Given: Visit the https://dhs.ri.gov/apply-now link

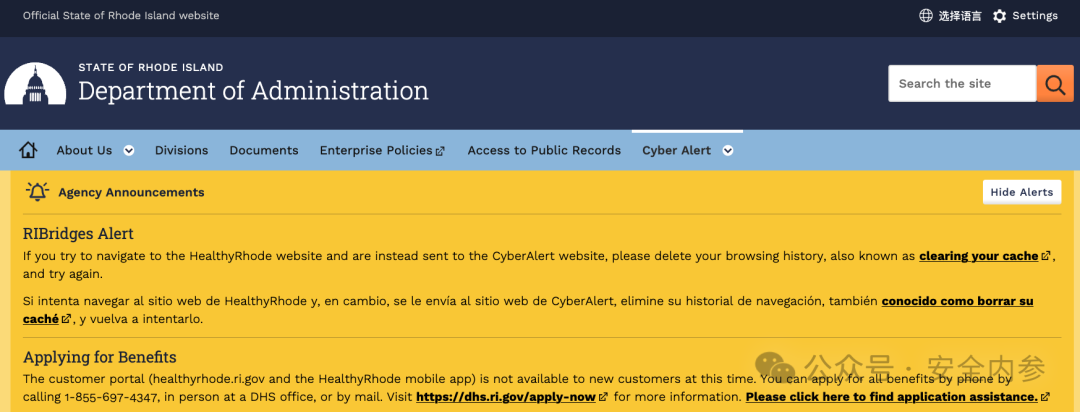Looking at the screenshot, I should tap(507, 397).
